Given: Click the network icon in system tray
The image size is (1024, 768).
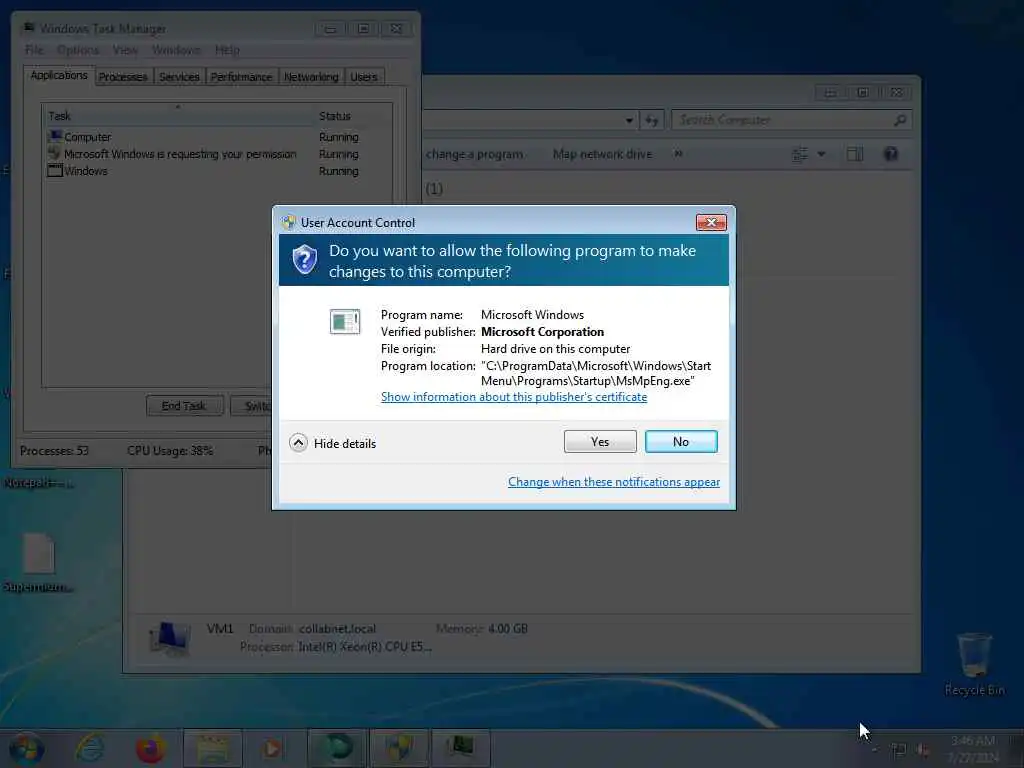Looking at the screenshot, I should [899, 750].
